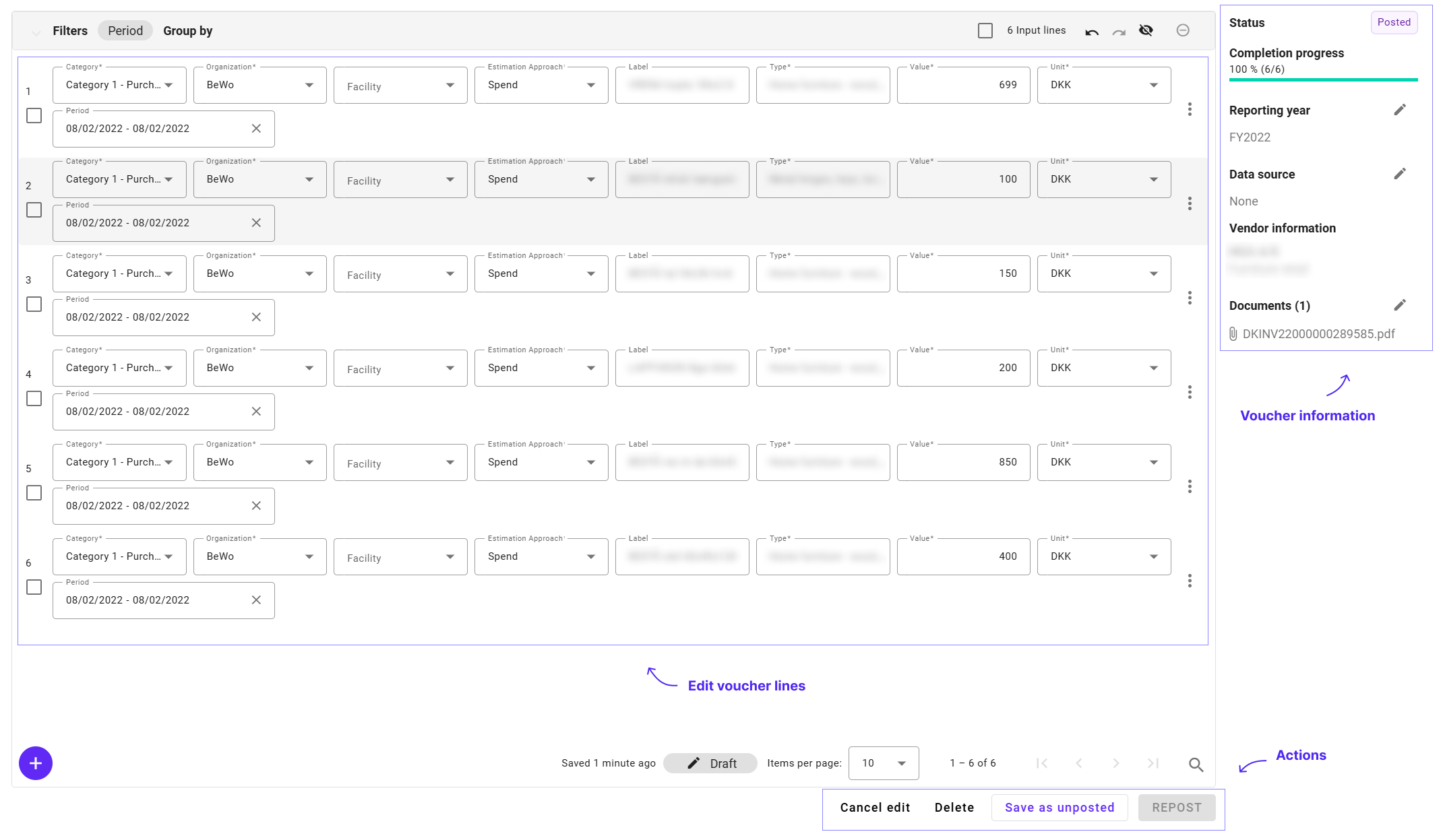Edit Documents with the pencil icon
The width and height of the screenshot is (1443, 840).
pos(1400,305)
